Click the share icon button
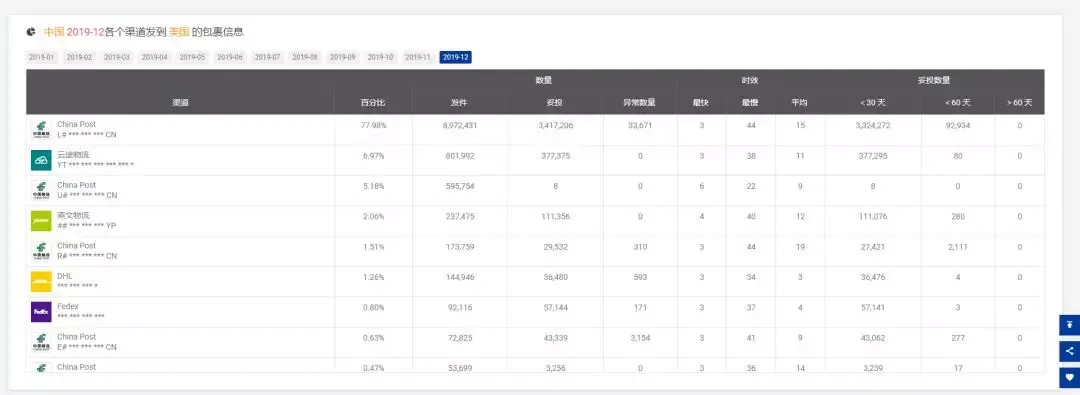The height and width of the screenshot is (395, 1080). tap(1069, 351)
